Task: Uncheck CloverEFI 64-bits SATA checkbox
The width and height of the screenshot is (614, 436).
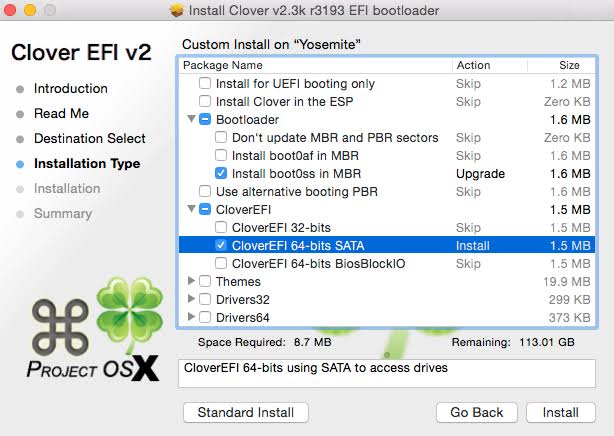Action: coord(221,246)
